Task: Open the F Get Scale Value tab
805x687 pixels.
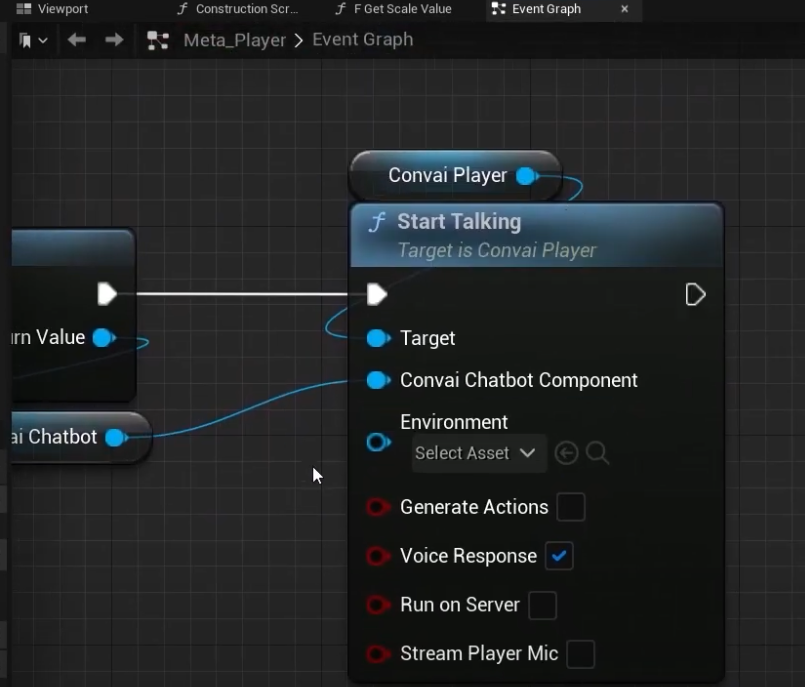Action: [x=394, y=9]
